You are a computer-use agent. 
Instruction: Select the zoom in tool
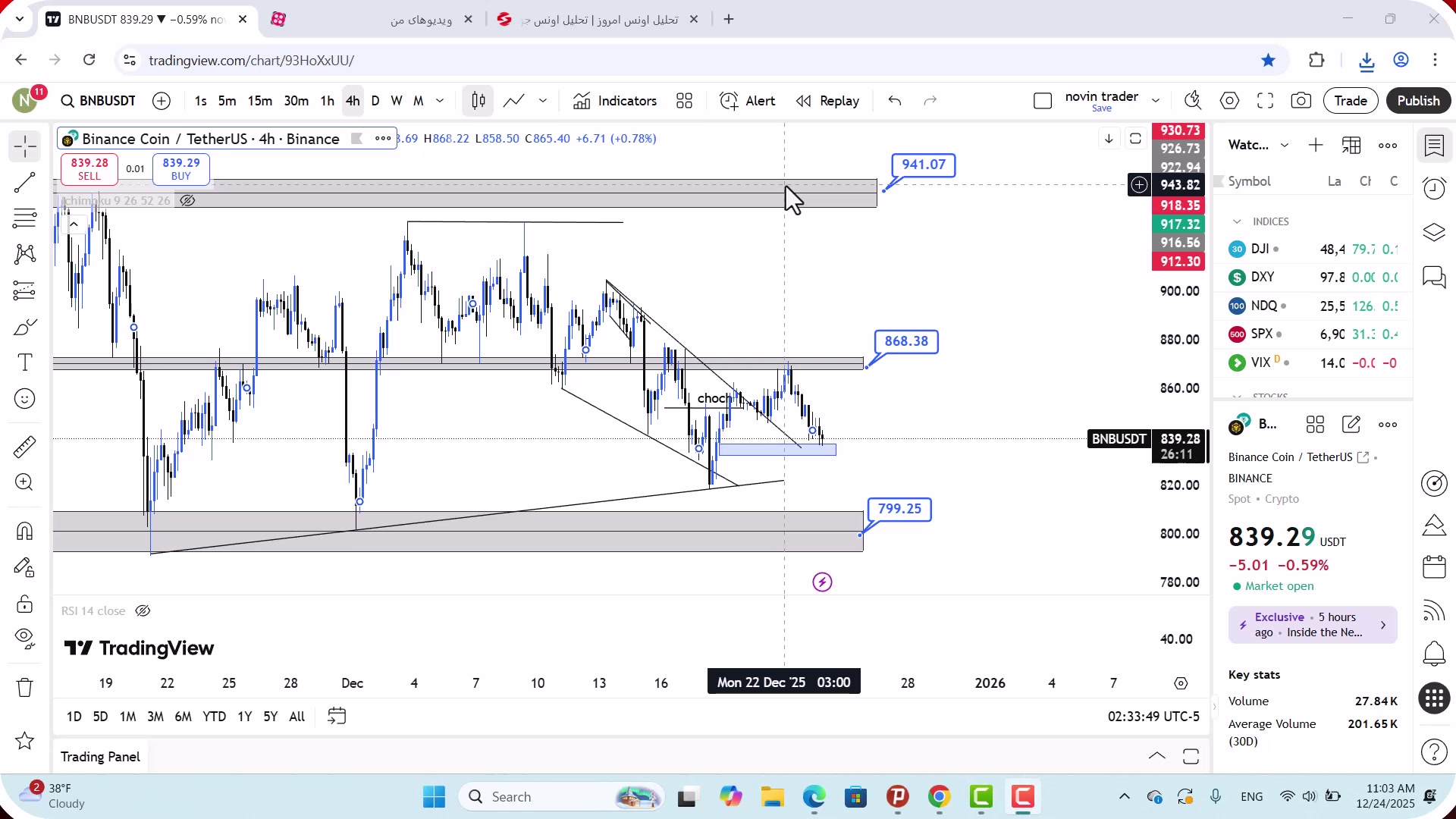[25, 482]
